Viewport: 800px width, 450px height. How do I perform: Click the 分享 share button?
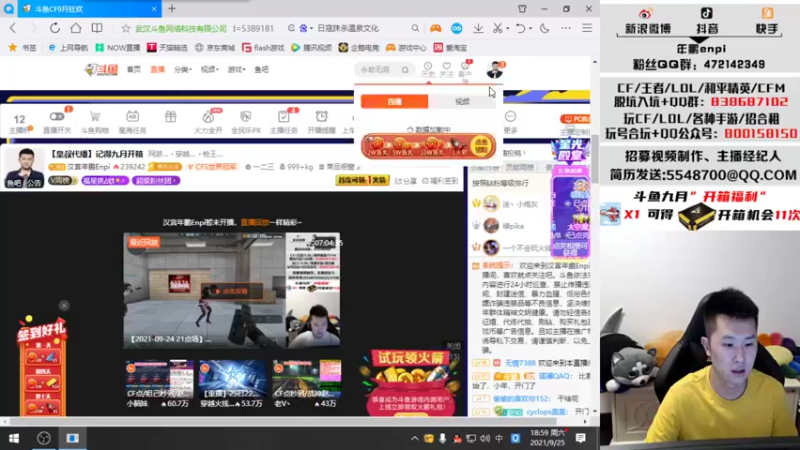406,181
